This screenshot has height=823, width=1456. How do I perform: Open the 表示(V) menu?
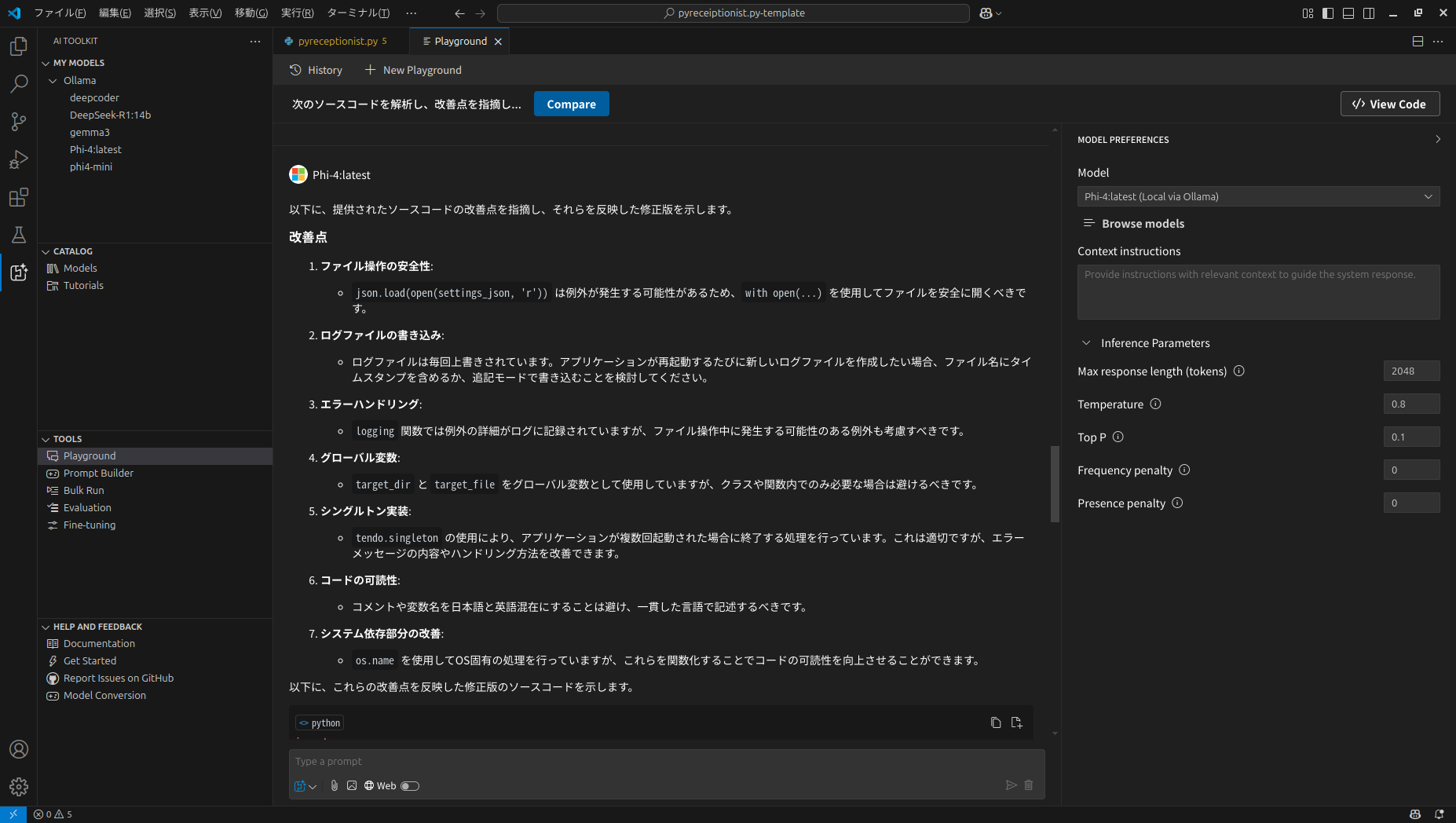click(x=205, y=13)
